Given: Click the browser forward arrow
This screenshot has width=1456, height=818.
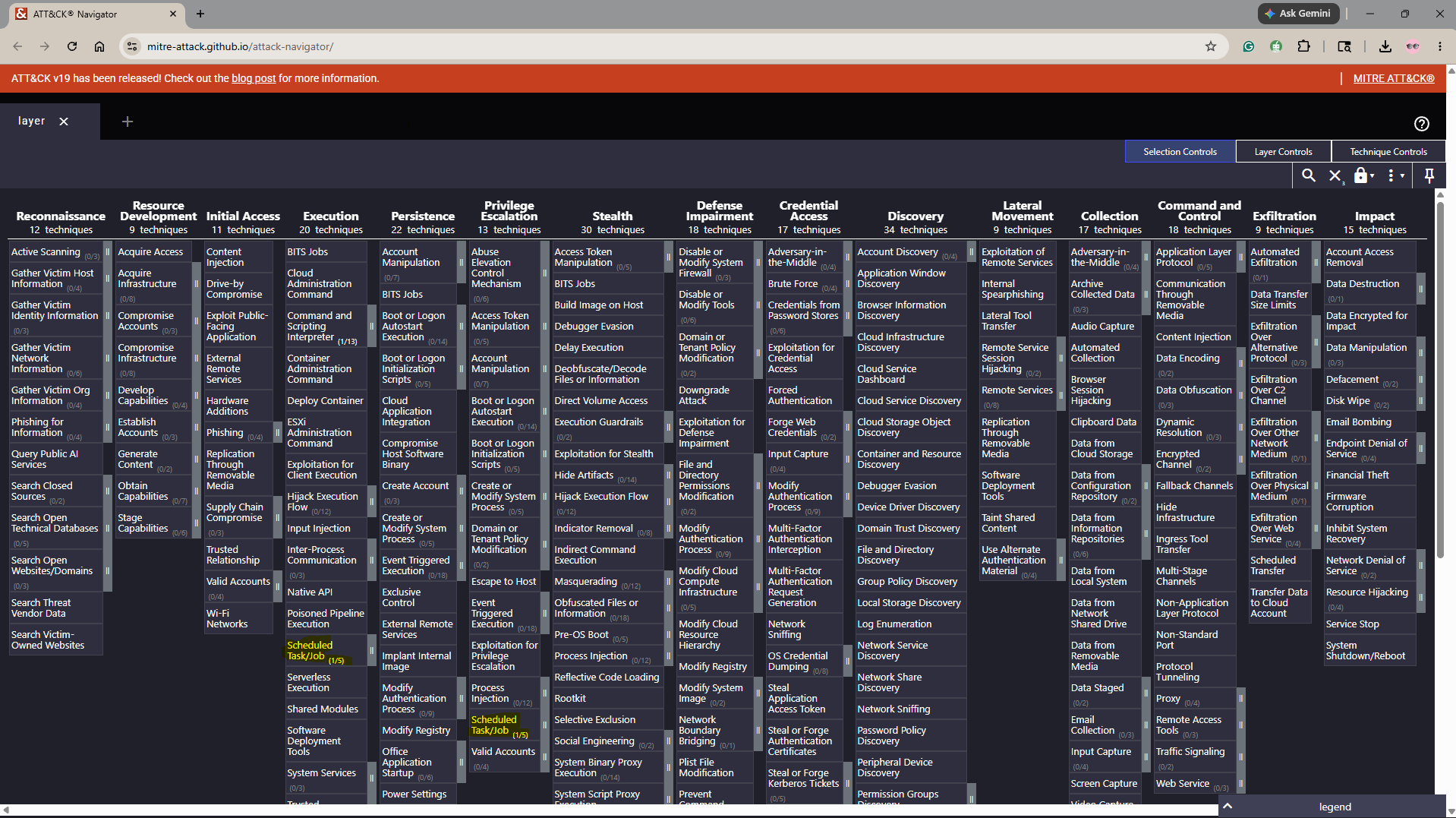Looking at the screenshot, I should click(45, 46).
